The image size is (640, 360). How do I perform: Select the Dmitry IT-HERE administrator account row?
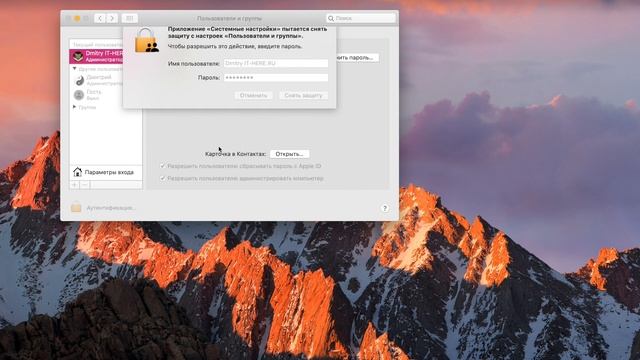96,56
